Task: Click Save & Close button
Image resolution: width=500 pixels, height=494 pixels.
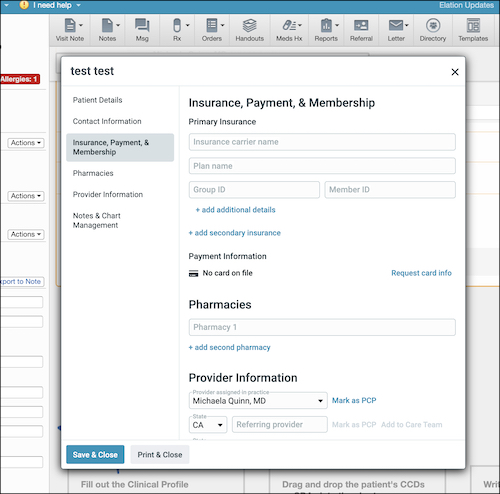Action: [x=95, y=455]
